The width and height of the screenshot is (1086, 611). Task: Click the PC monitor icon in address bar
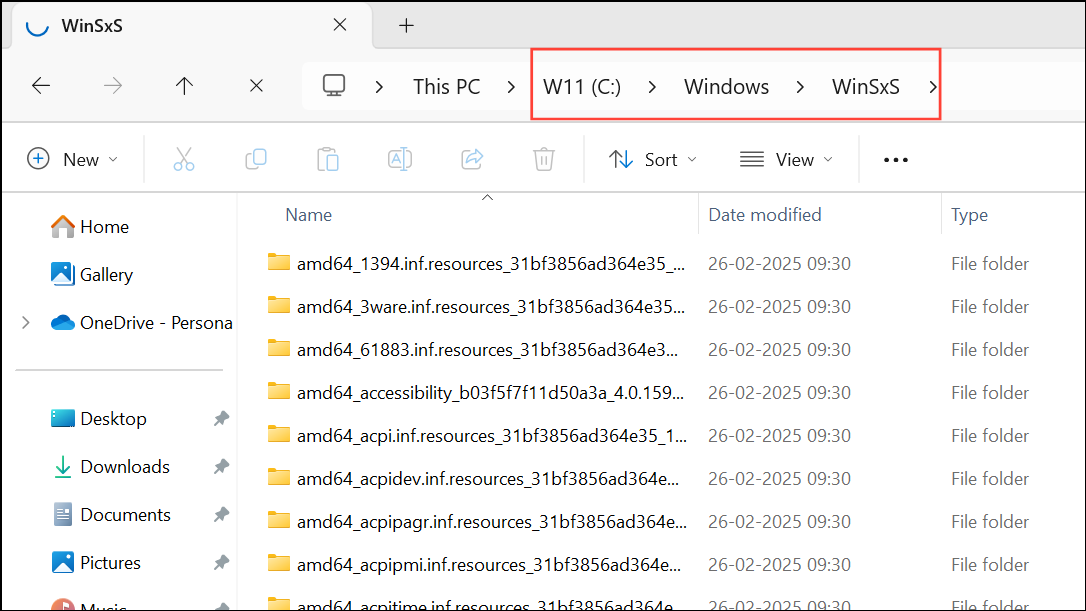[334, 86]
